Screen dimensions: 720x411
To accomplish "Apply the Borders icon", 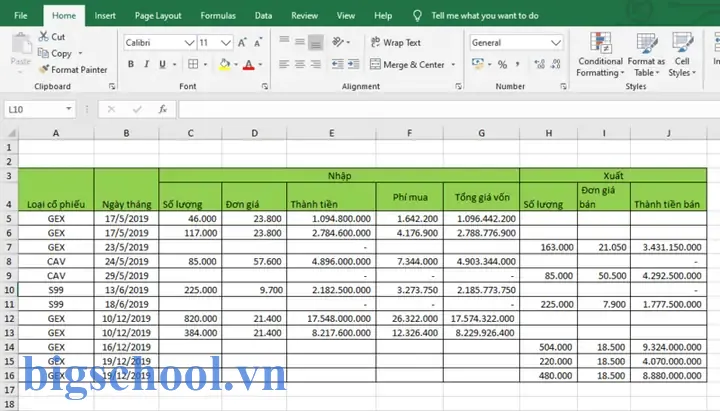I will pos(193,64).
